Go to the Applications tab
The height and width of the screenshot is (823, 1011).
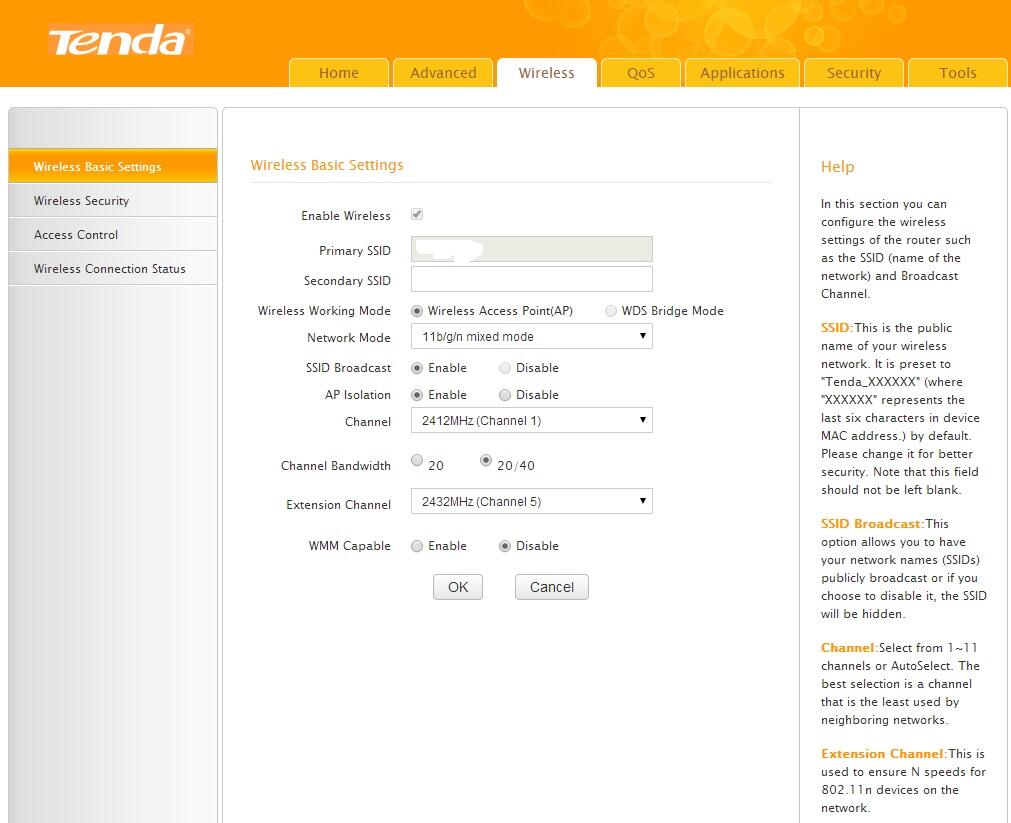click(742, 72)
